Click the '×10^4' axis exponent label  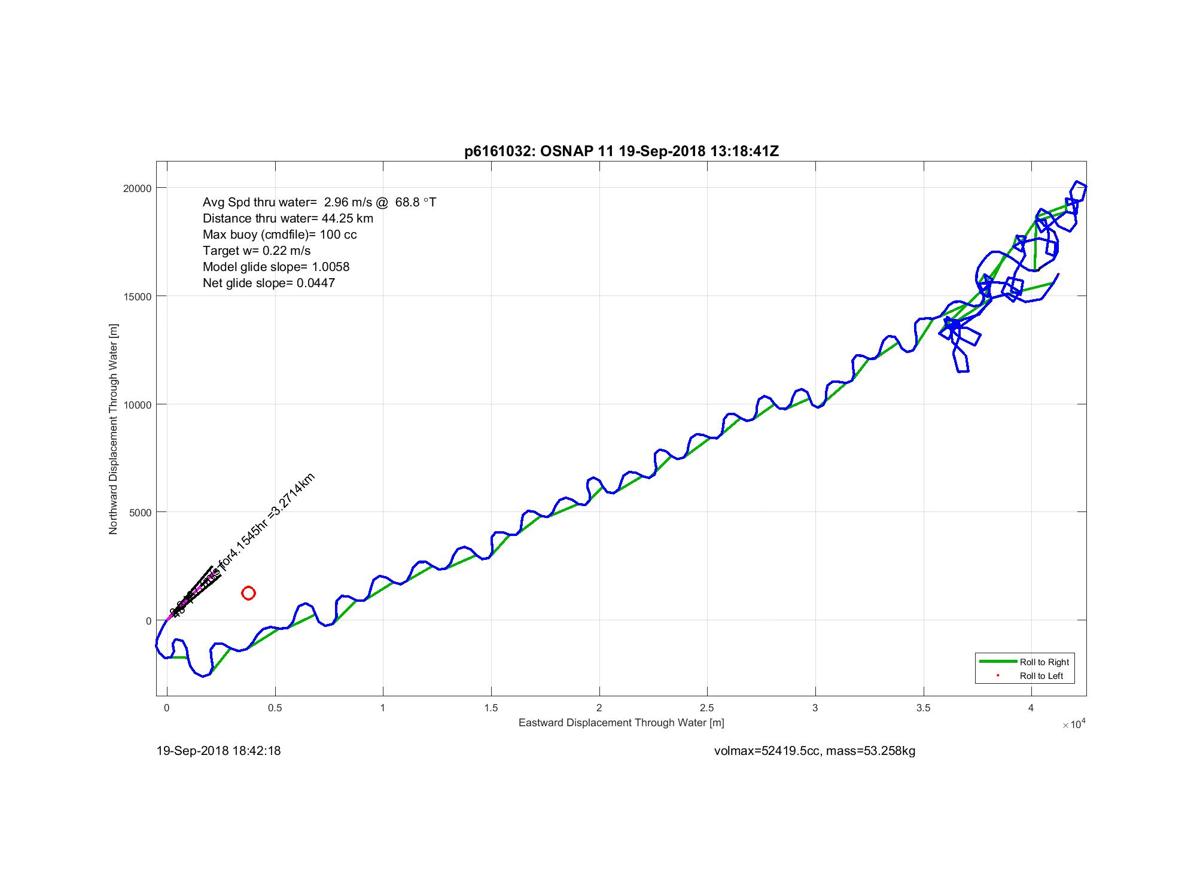1072,724
